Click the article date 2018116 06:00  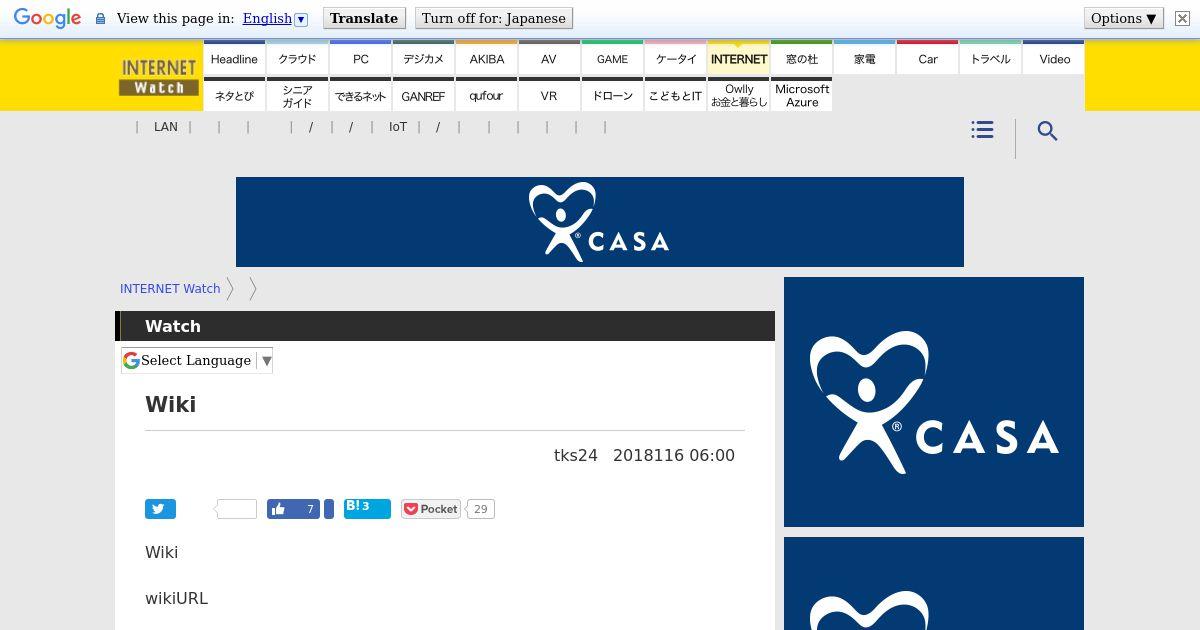click(x=674, y=455)
